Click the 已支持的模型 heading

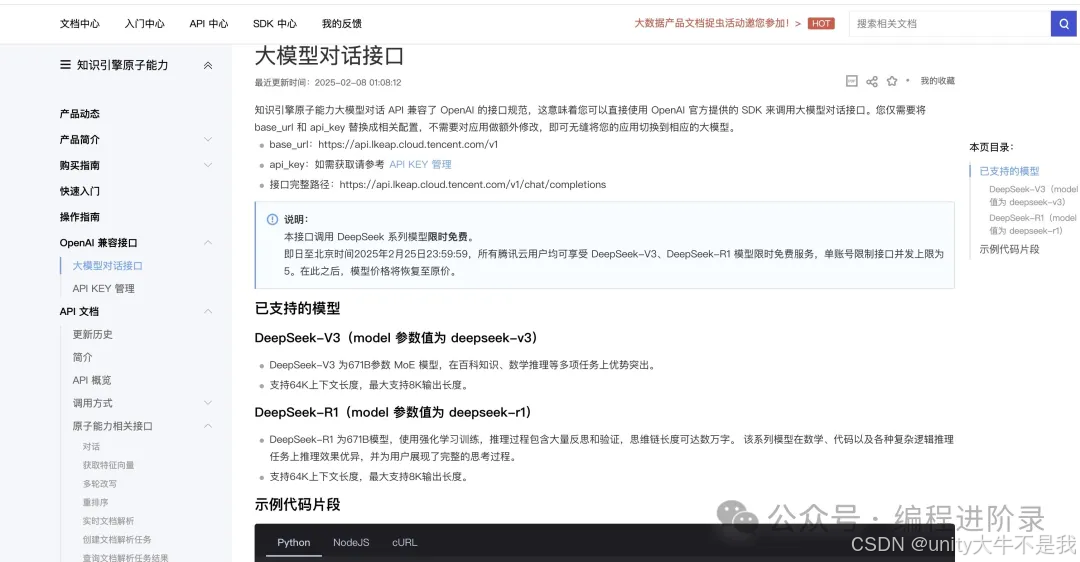[298, 309]
